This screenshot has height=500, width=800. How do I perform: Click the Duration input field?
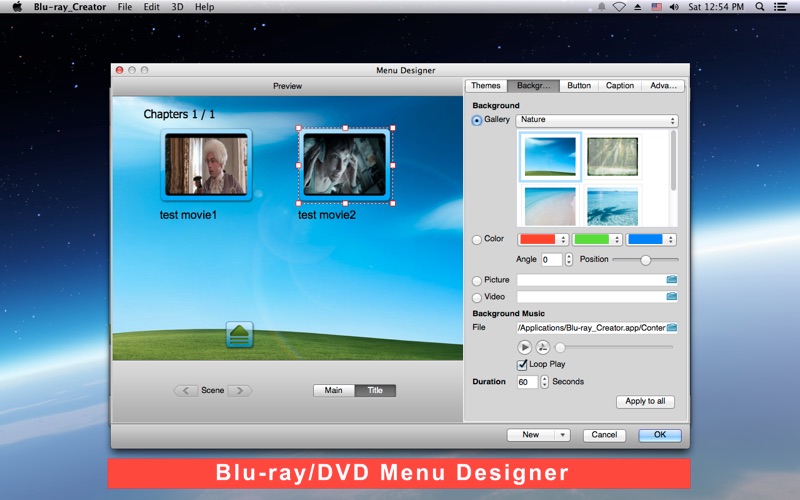tap(528, 382)
